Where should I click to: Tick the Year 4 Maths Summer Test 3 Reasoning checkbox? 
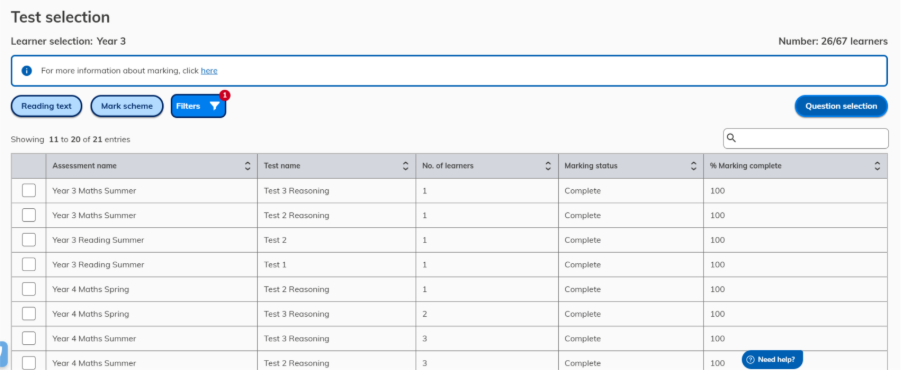[29, 338]
